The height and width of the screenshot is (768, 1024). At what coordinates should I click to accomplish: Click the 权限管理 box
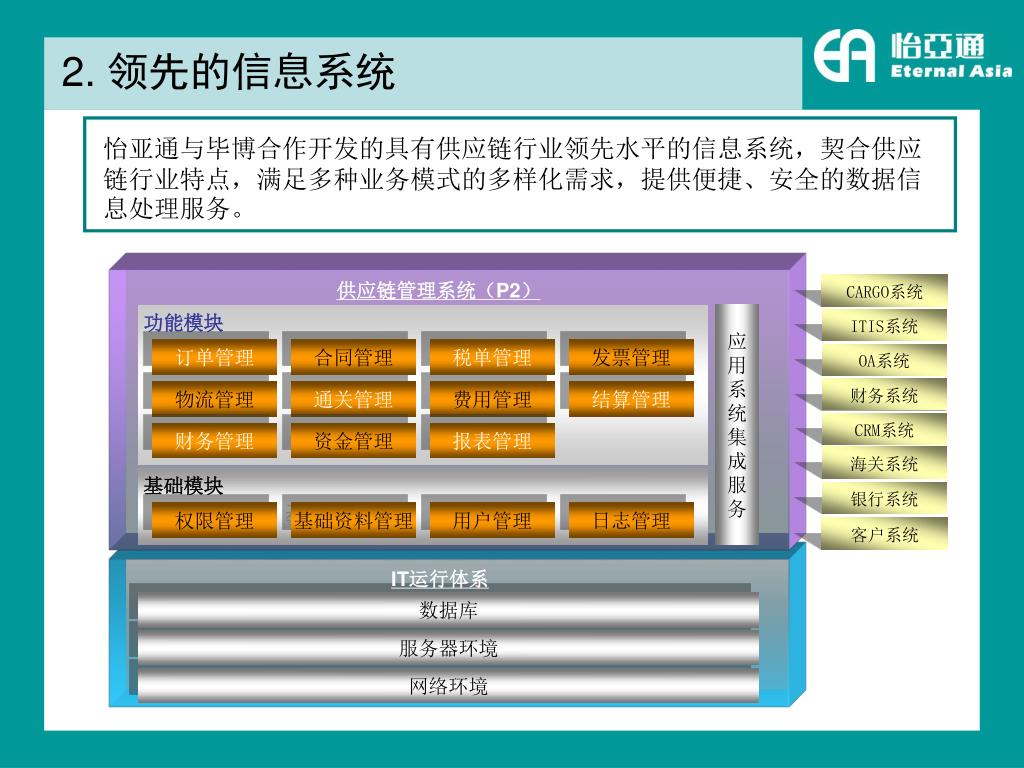pos(214,520)
